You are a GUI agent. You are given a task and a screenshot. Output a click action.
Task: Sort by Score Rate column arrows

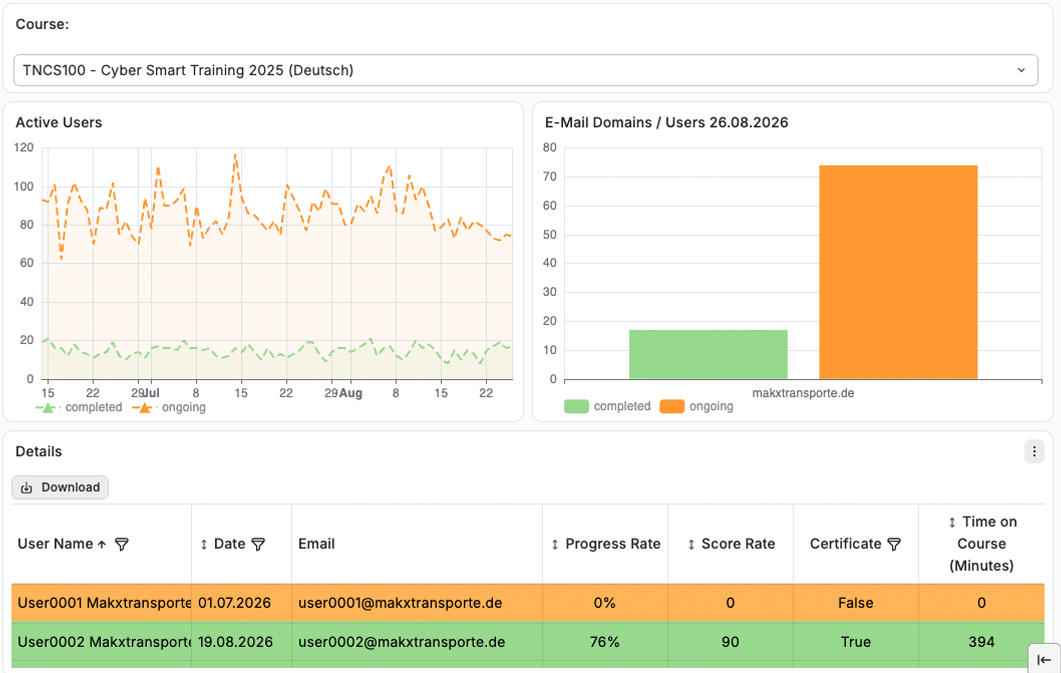click(x=691, y=544)
